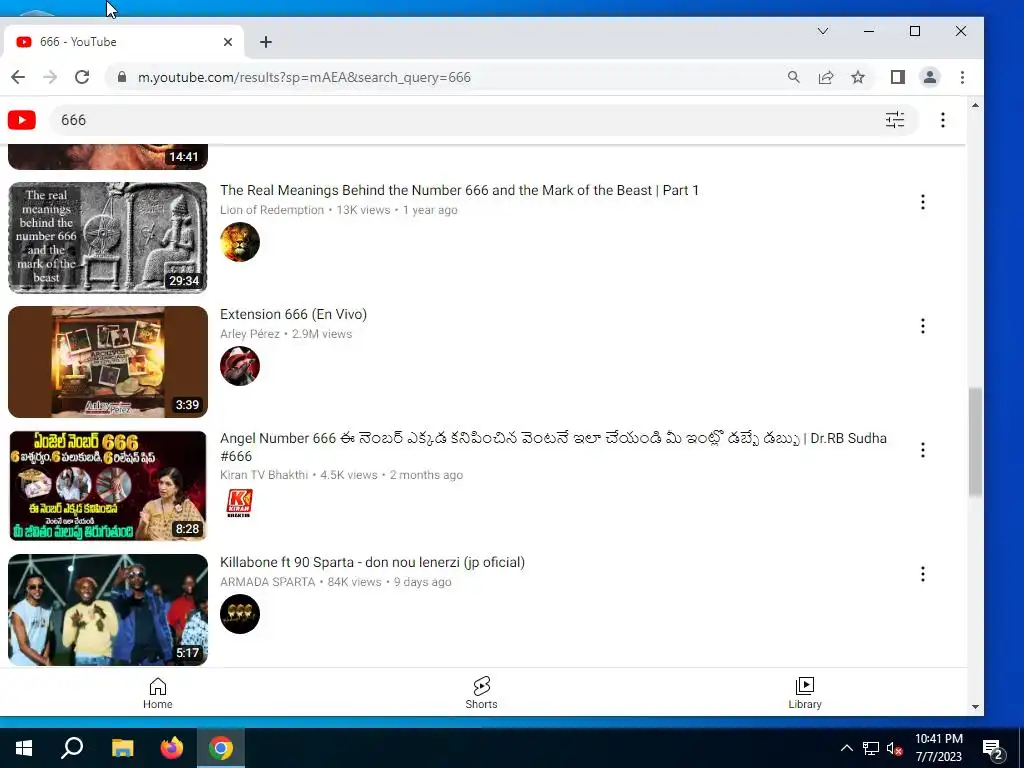Open the Library tab
This screenshot has height=768, width=1024.
[805, 694]
